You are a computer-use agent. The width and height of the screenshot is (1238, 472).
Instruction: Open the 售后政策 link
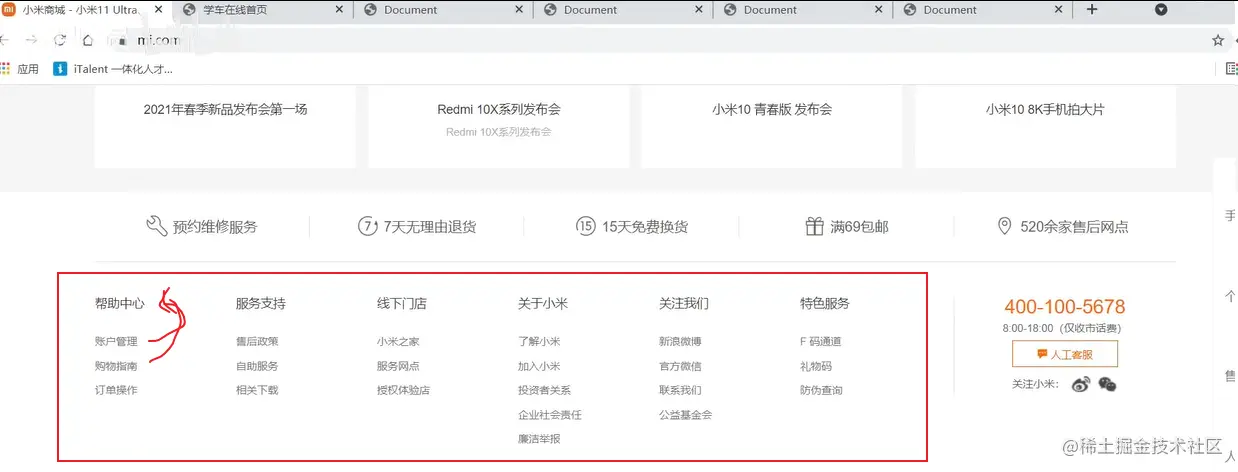point(257,342)
